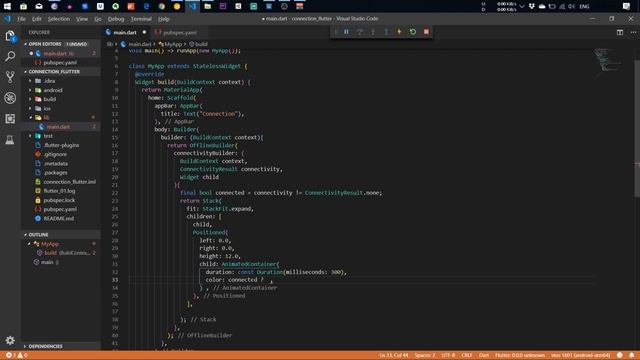Pause the debug session
Image resolution: width=640 pixels, height=360 pixels.
coord(346,32)
